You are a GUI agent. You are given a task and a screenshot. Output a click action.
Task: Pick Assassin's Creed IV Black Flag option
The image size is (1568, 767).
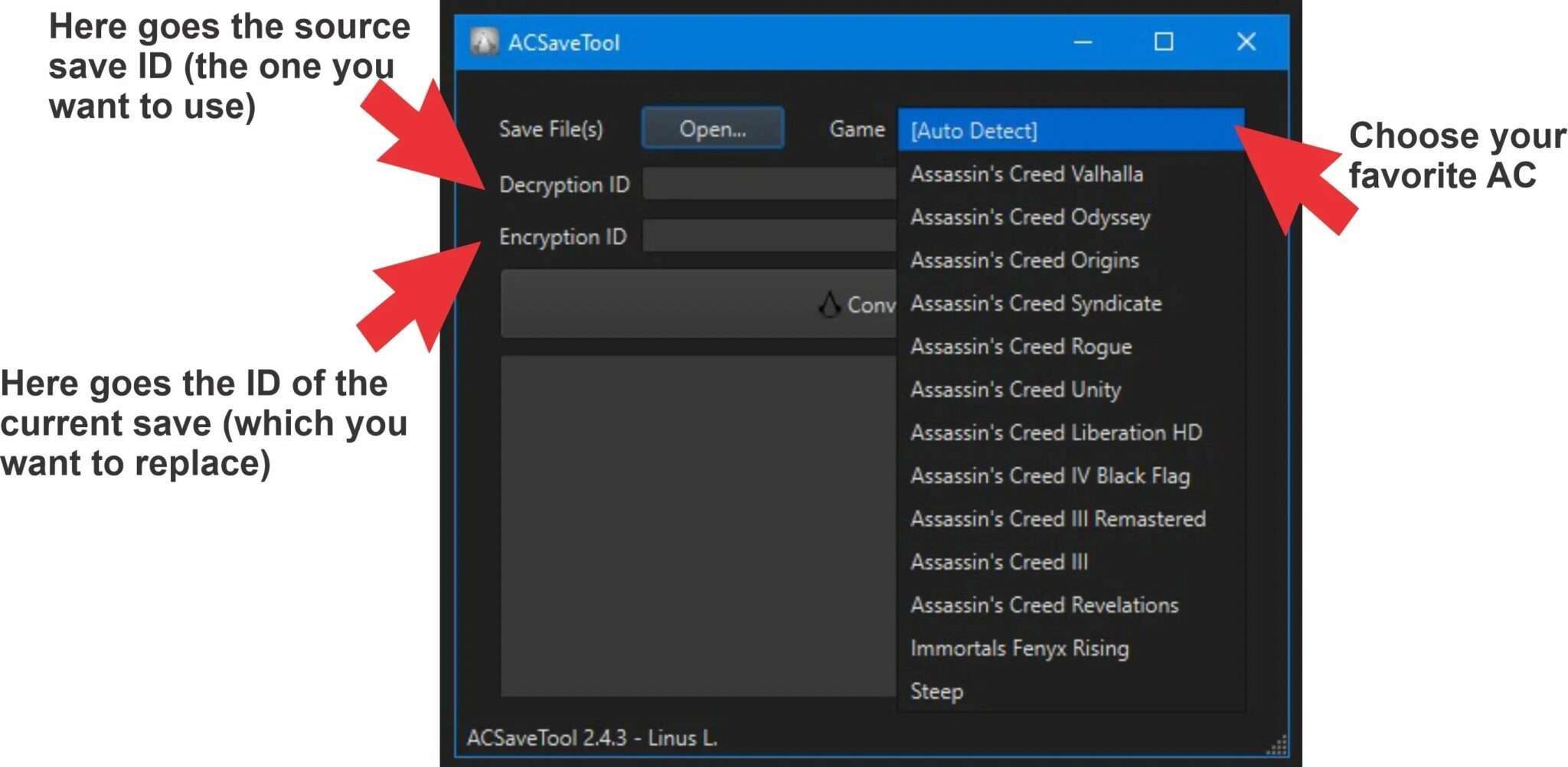click(1071, 475)
